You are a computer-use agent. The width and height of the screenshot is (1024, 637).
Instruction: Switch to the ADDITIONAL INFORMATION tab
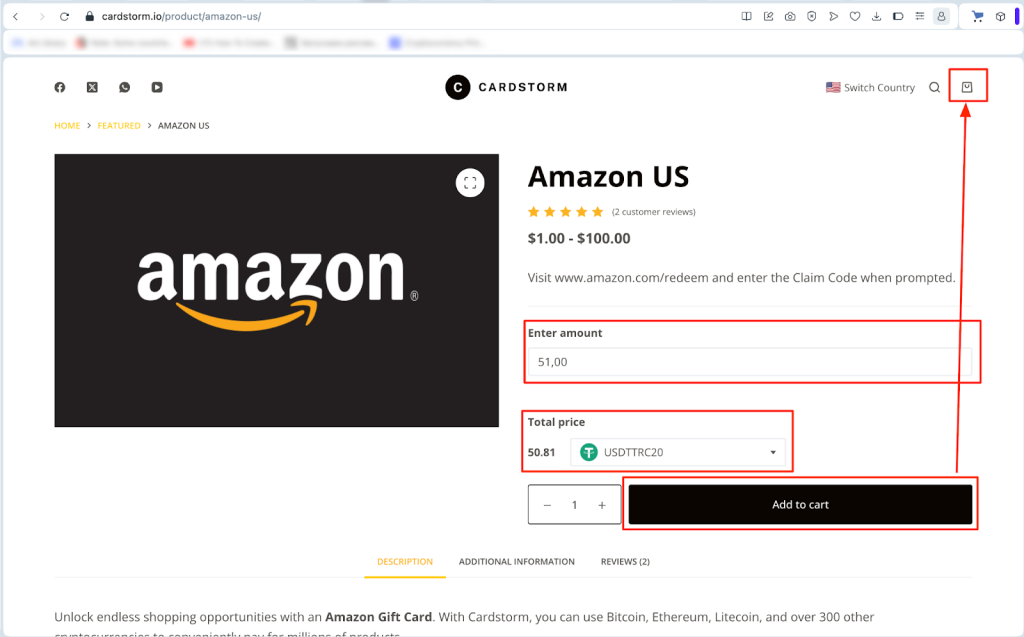click(517, 561)
